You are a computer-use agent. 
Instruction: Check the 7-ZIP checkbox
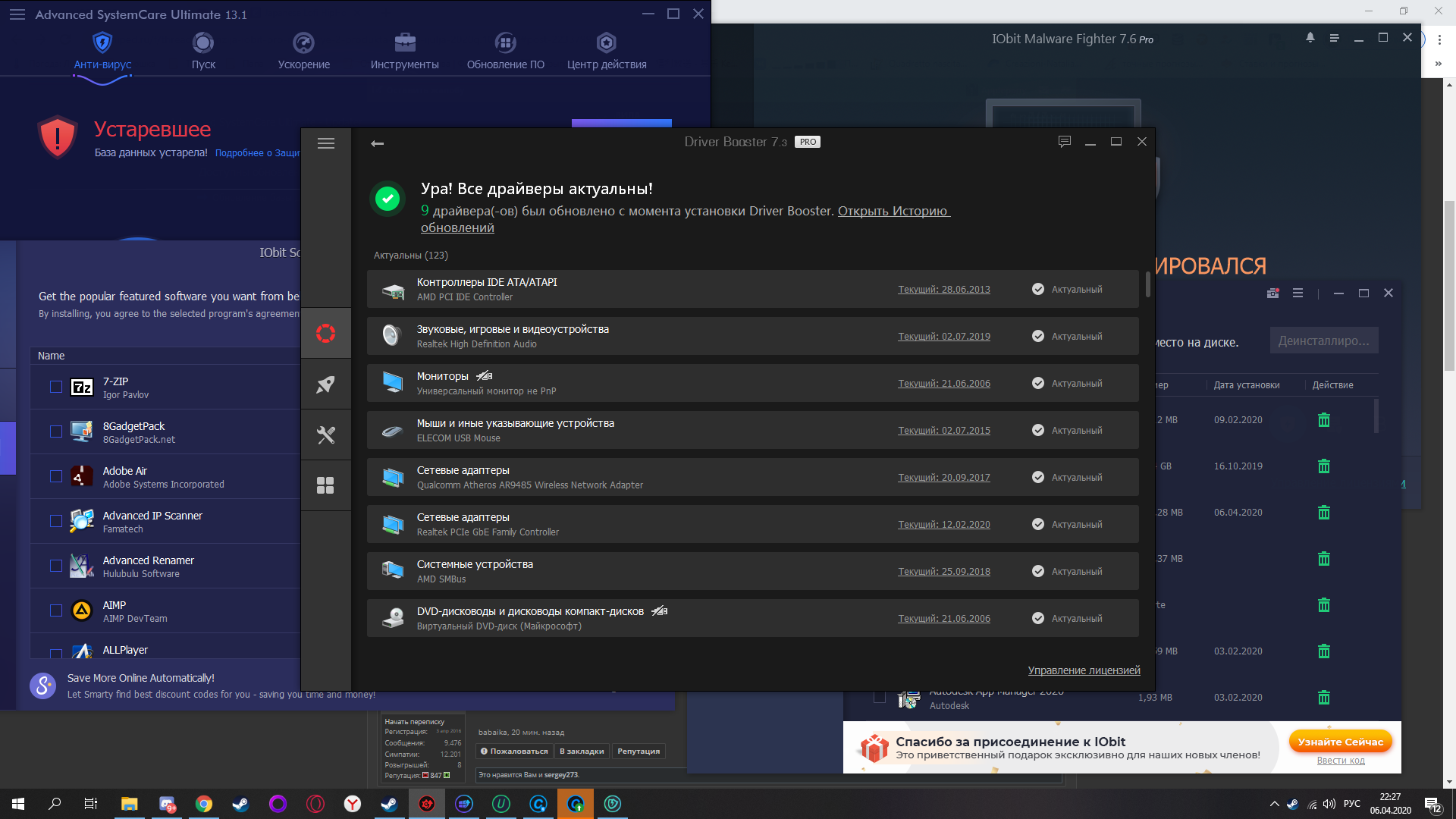(x=56, y=387)
